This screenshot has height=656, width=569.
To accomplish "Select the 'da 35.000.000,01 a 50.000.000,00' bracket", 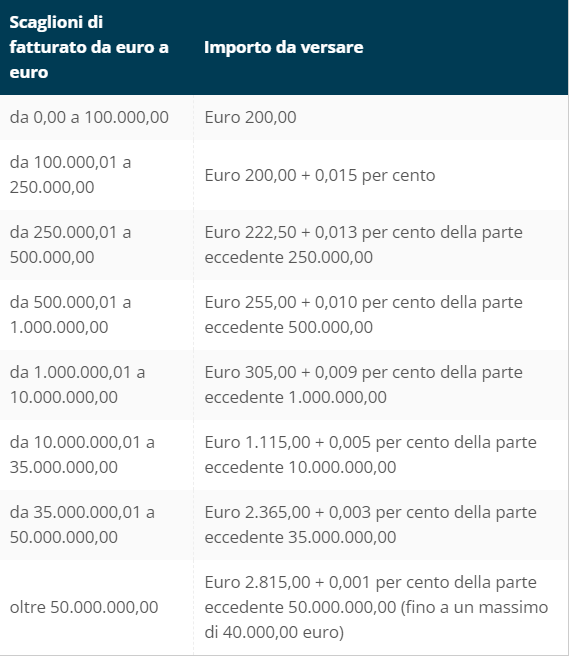I will pyautogui.click(x=97, y=525).
